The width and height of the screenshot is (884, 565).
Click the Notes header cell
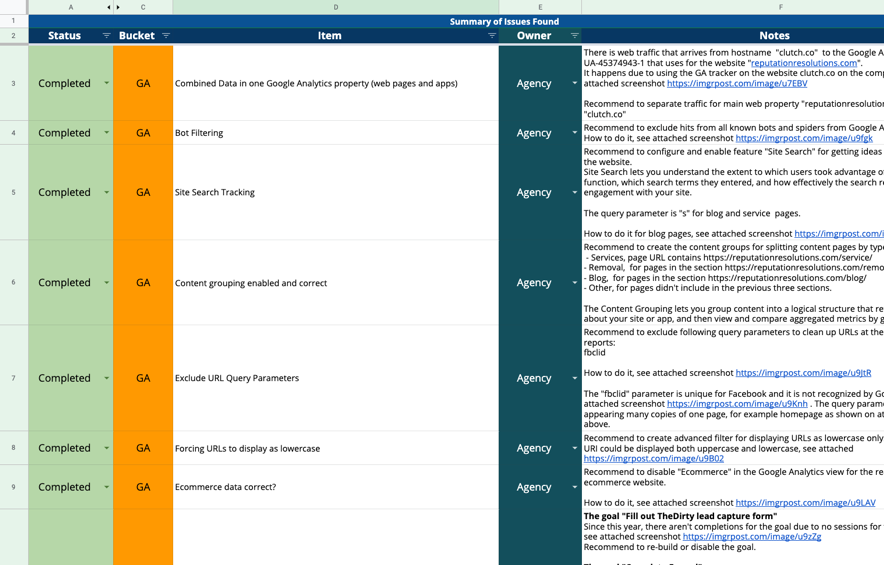(x=733, y=36)
